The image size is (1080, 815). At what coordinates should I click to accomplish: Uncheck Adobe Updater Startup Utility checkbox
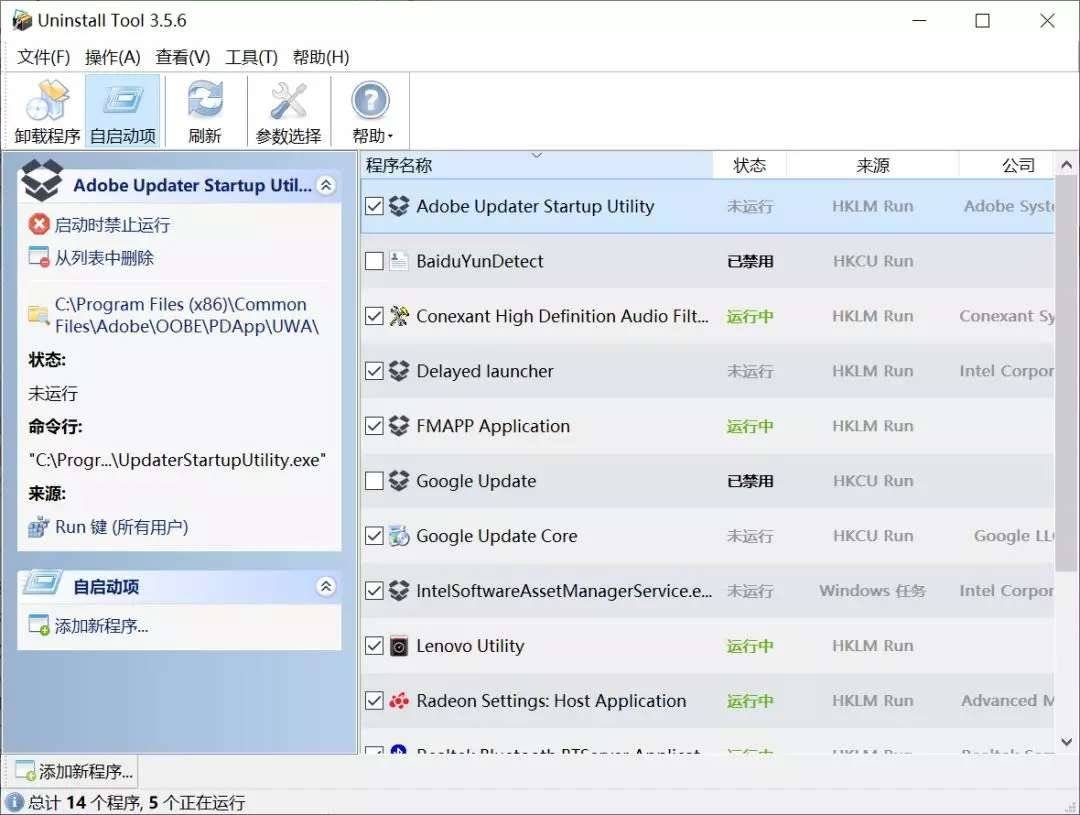[x=374, y=206]
